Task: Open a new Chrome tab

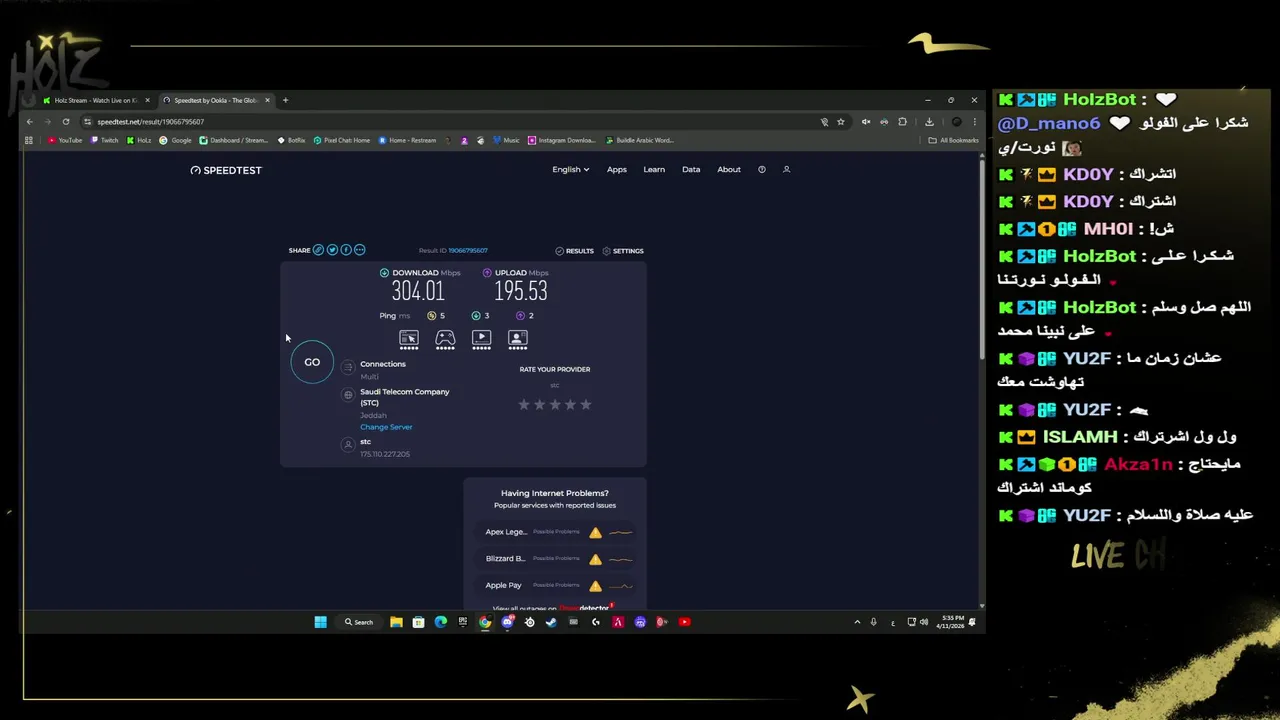Action: pyautogui.click(x=285, y=100)
